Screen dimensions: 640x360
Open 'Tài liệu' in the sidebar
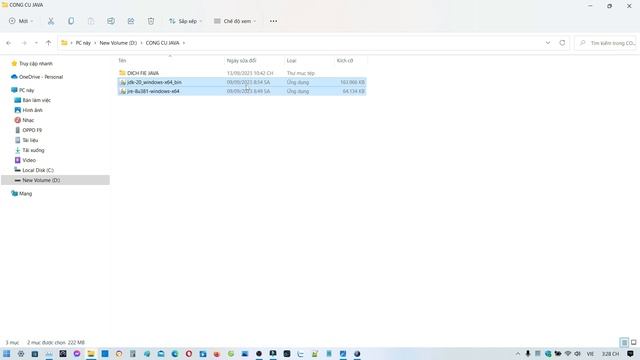coord(30,140)
